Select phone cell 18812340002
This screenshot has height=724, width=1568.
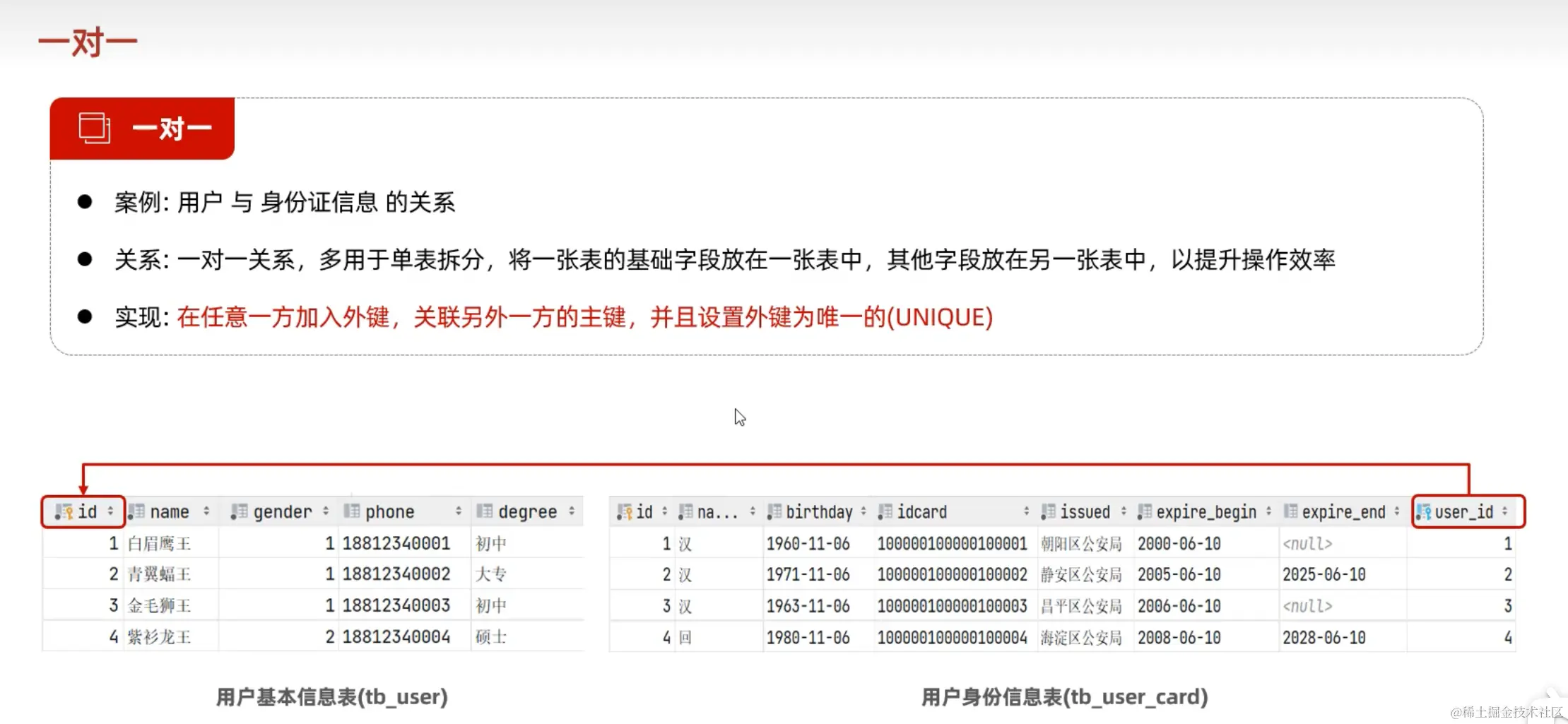(x=396, y=574)
